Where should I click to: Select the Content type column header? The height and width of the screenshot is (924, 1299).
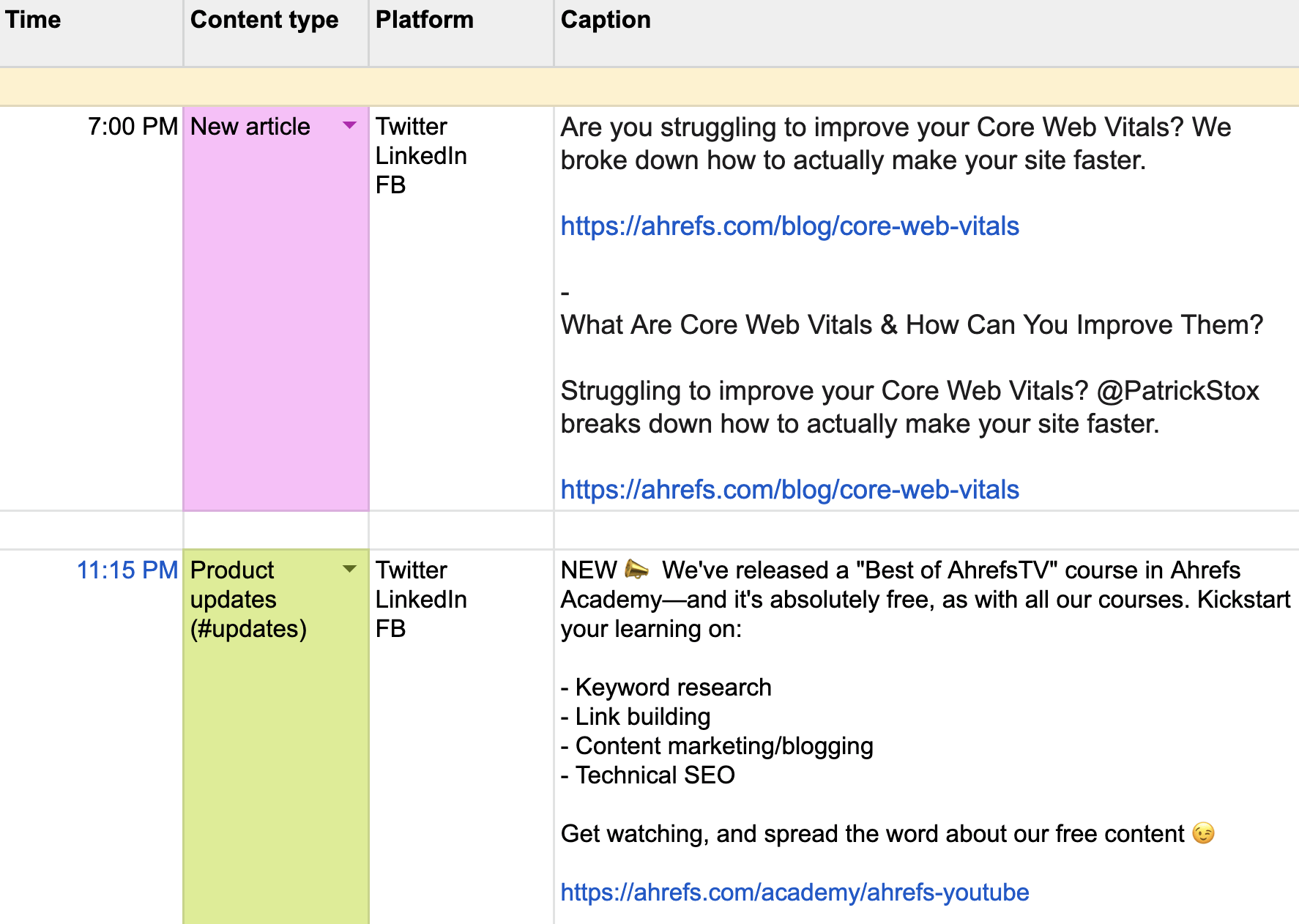click(x=264, y=21)
